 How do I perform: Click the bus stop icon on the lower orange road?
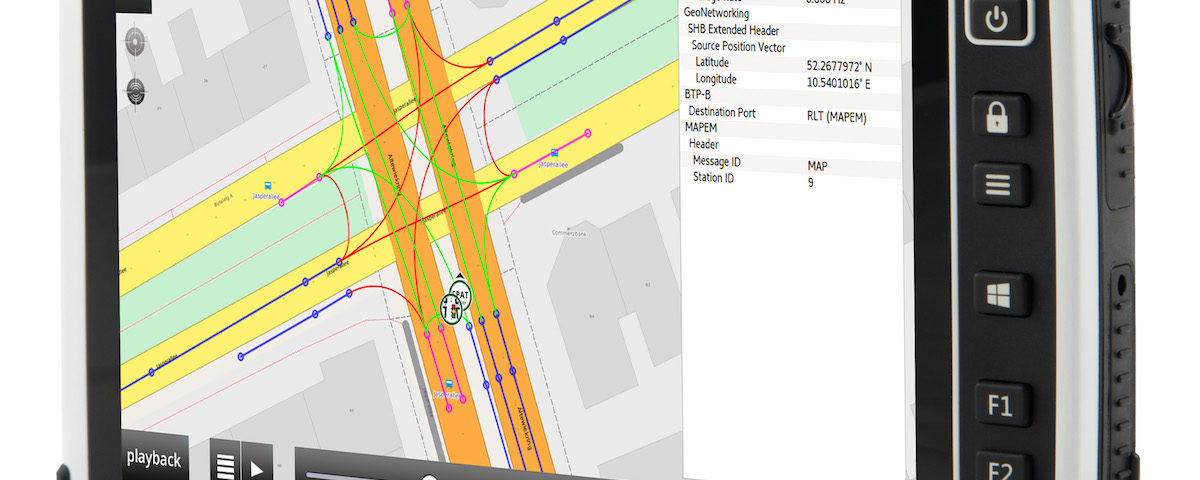point(449,383)
